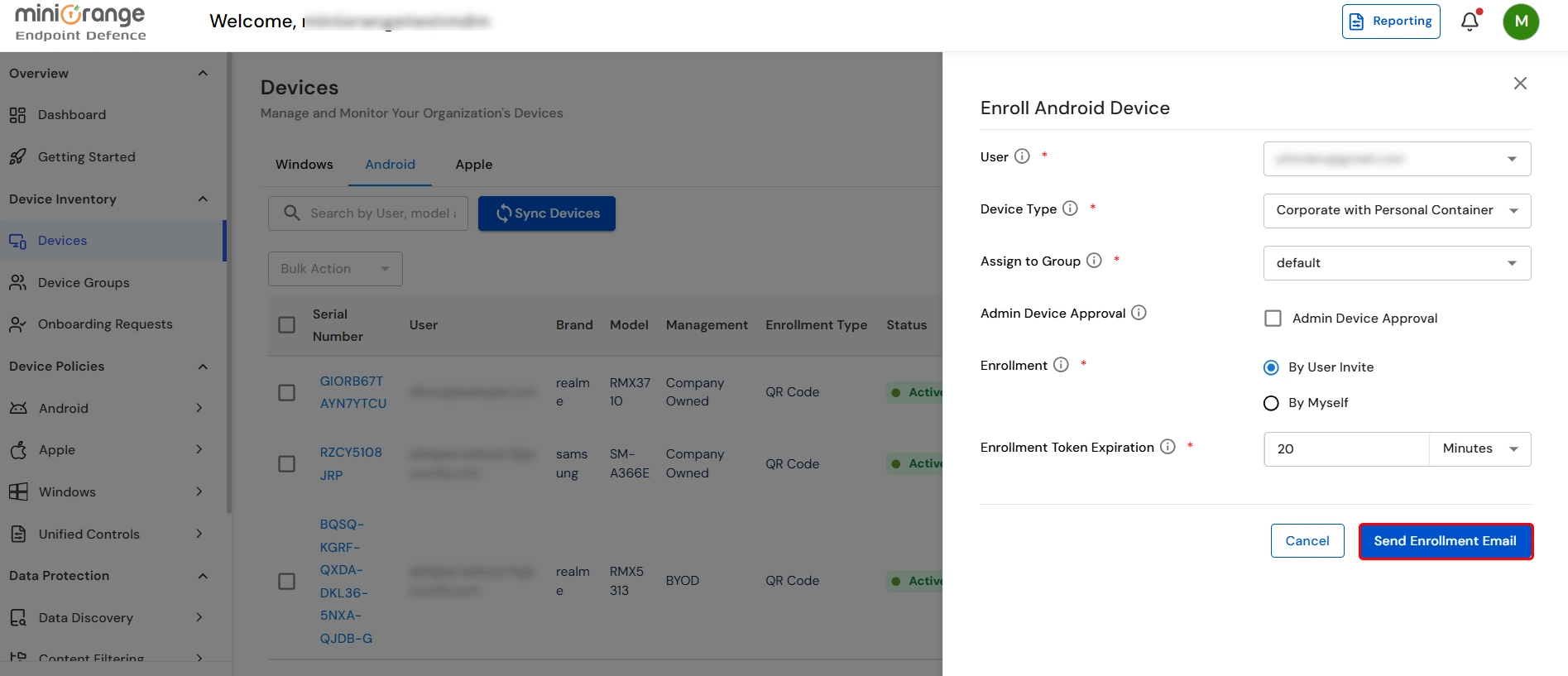The width and height of the screenshot is (1568, 676).
Task: Click the Enrollment info icon
Action: click(1061, 365)
